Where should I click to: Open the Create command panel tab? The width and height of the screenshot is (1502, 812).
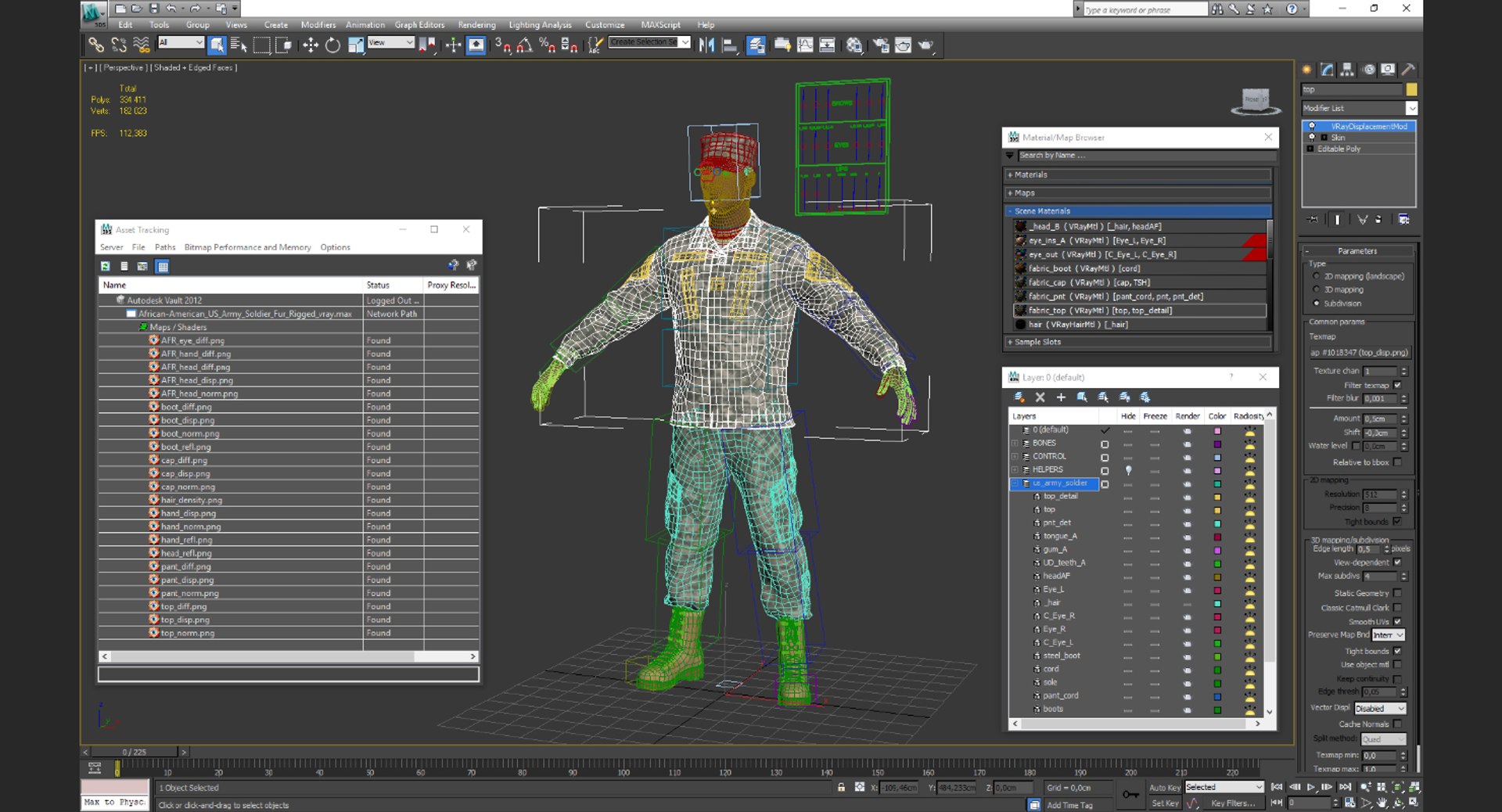(1306, 70)
